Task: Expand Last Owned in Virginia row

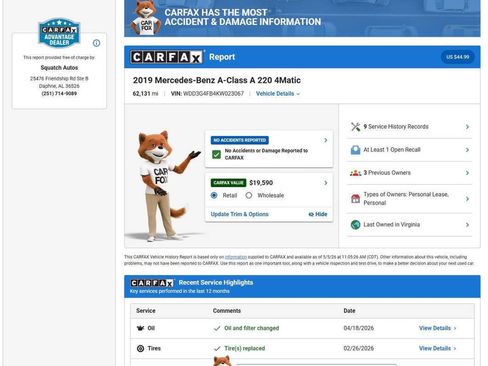Action: click(x=409, y=225)
